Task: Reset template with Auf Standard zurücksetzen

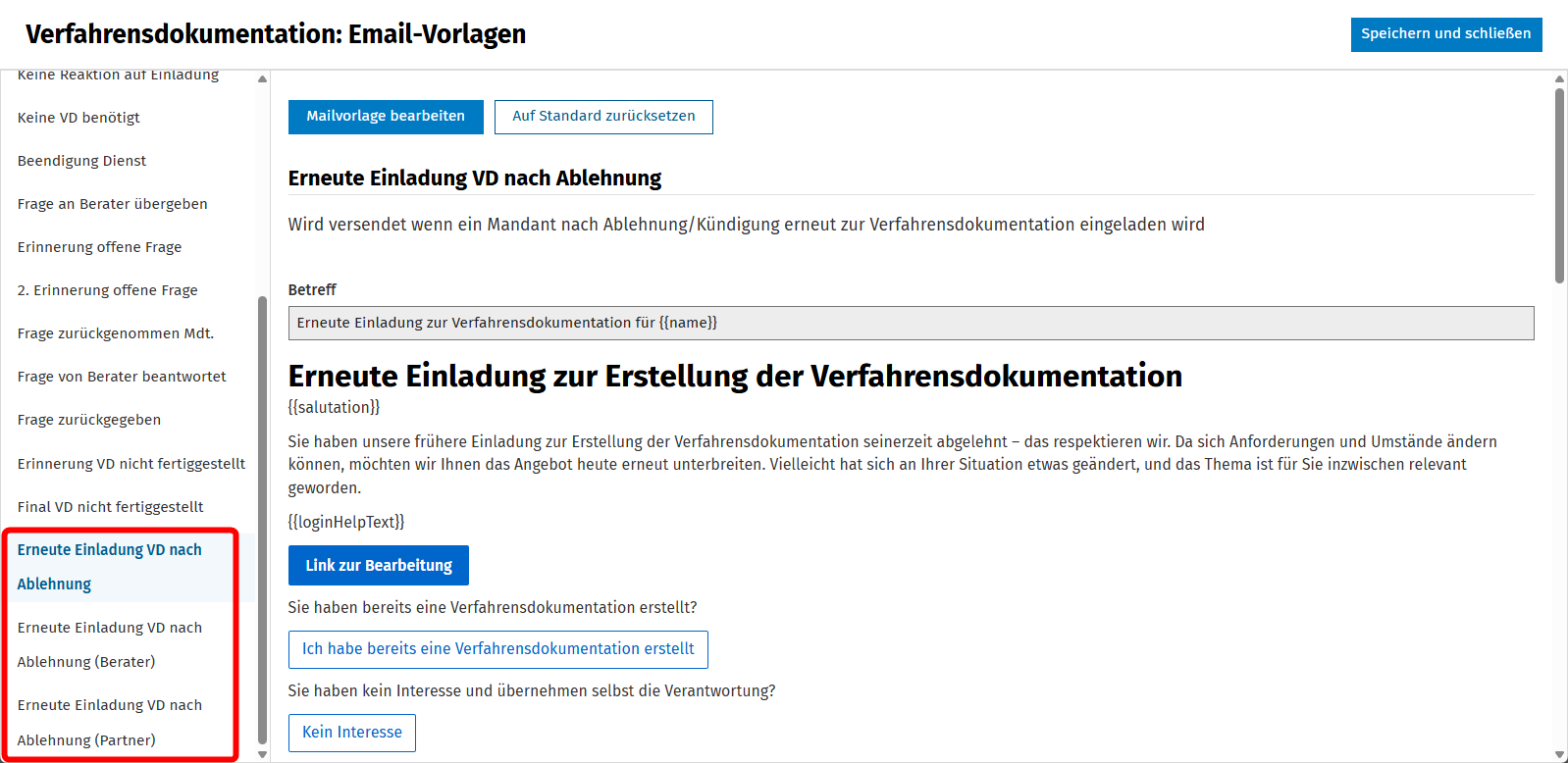Action: pos(603,117)
